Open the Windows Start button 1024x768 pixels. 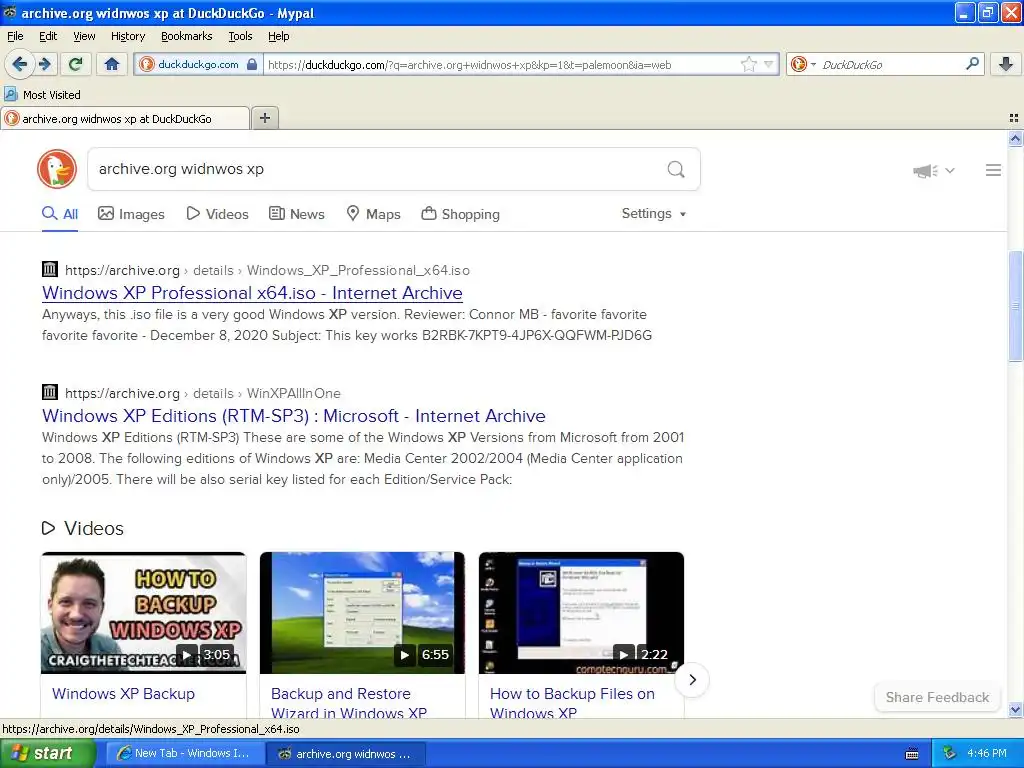[48, 753]
